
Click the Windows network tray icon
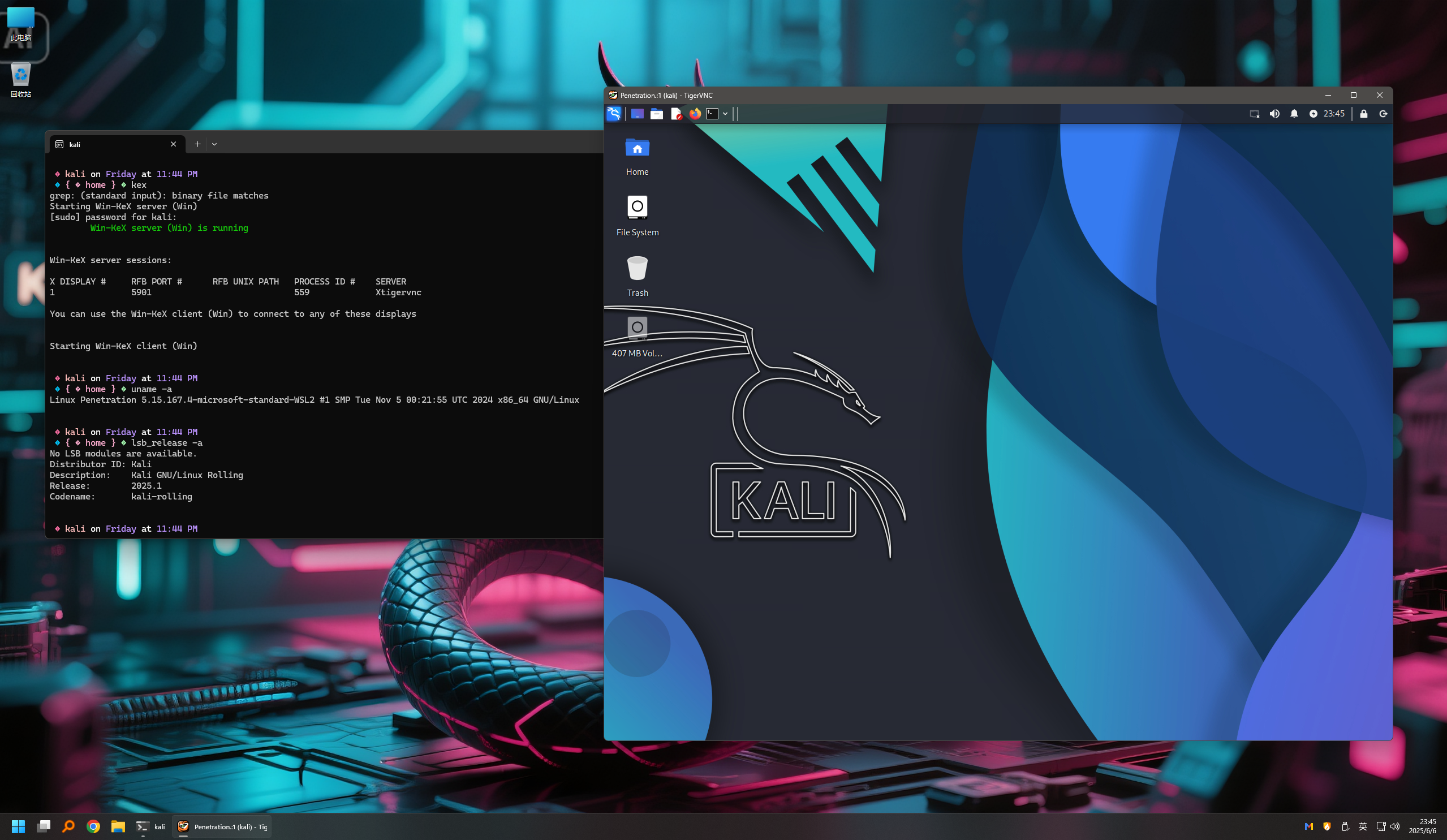(1381, 826)
